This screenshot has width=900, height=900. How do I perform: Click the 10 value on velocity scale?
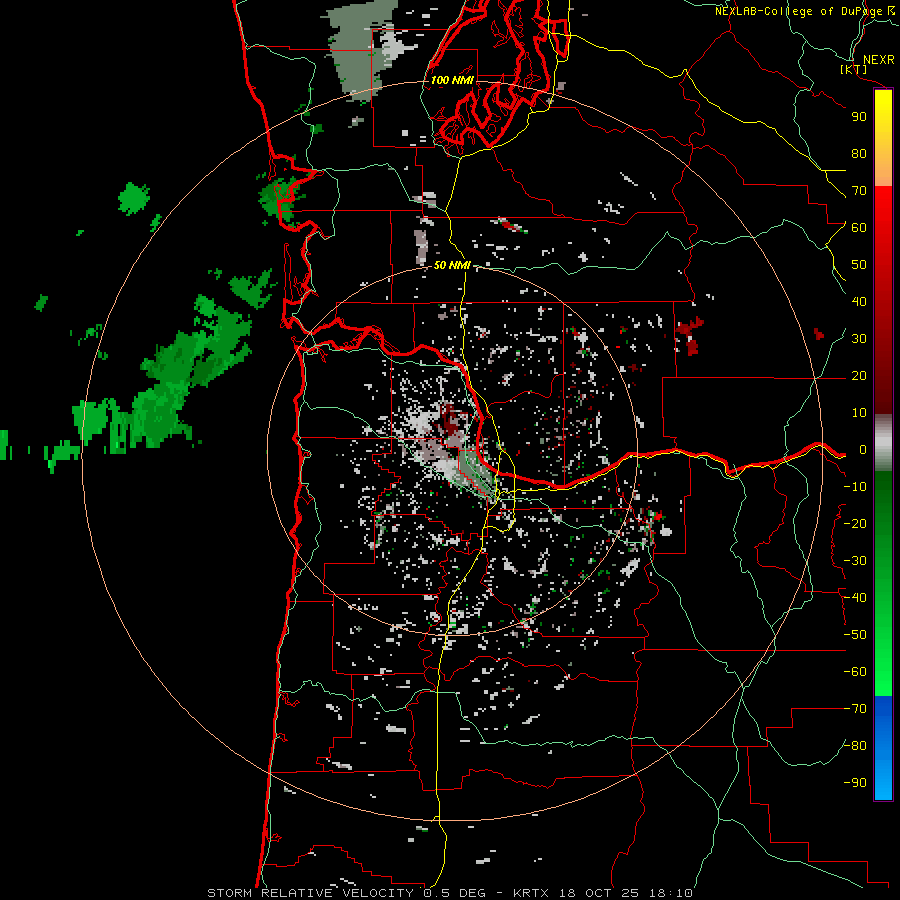tap(859, 413)
